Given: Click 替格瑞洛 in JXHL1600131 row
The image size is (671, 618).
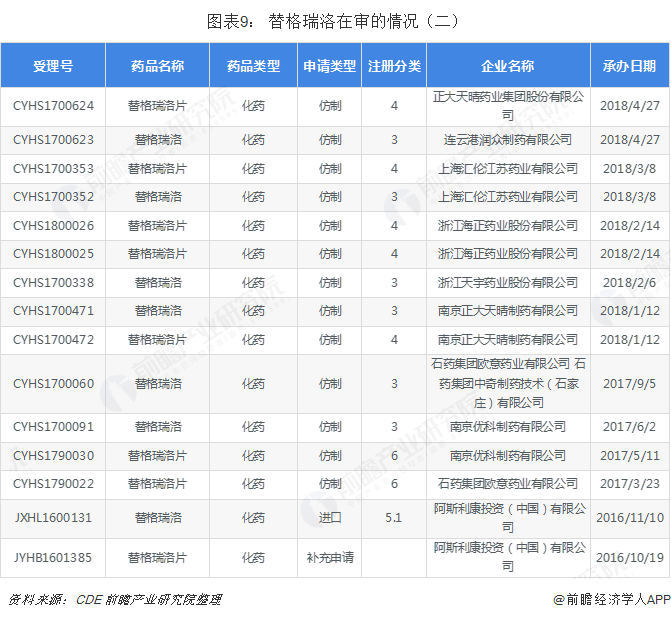Looking at the screenshot, I should pyautogui.click(x=158, y=518).
